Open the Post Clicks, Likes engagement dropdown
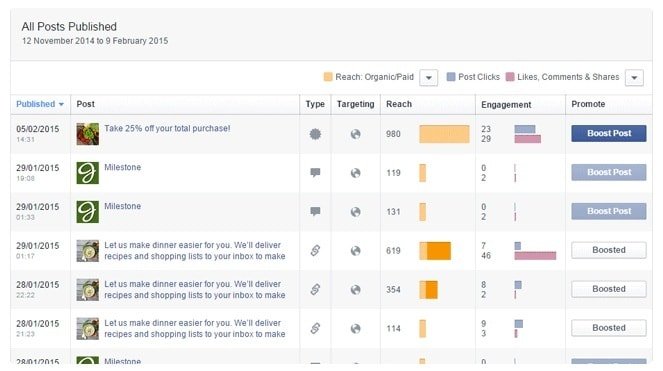 [x=634, y=78]
